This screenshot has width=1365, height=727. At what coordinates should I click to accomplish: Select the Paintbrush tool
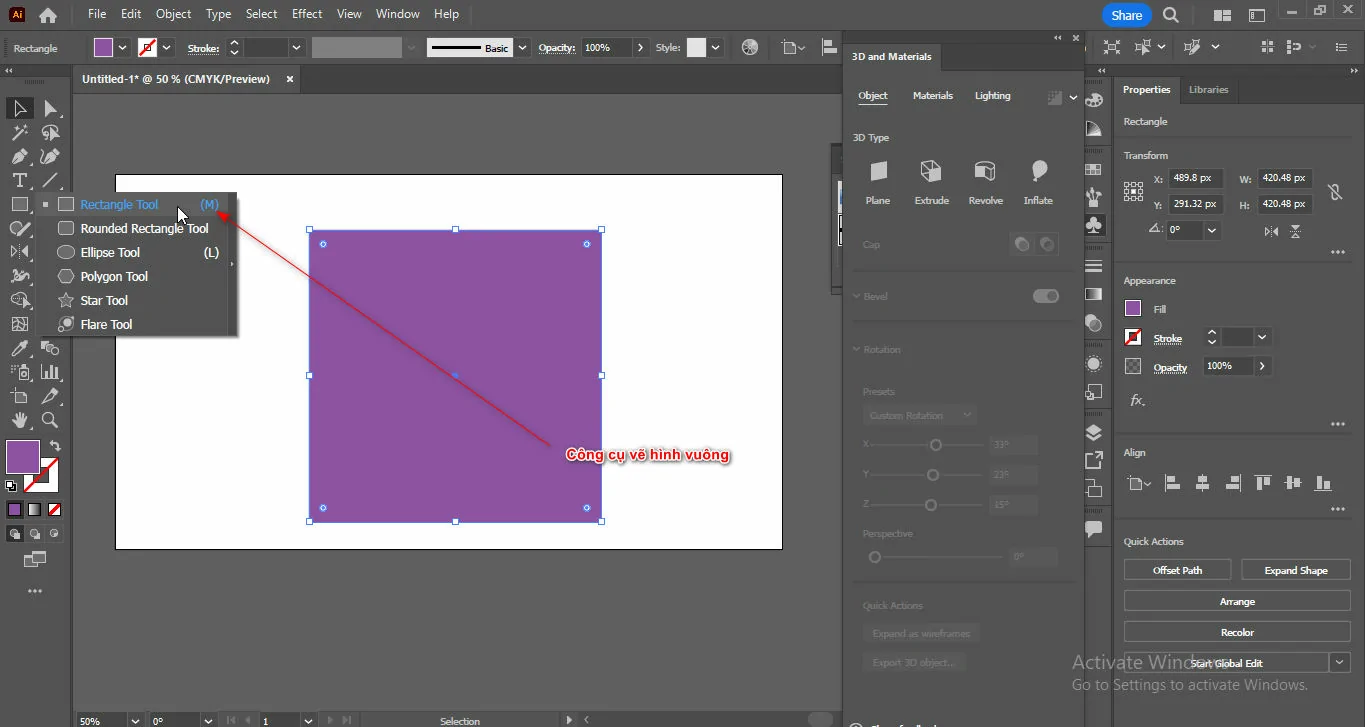20,228
